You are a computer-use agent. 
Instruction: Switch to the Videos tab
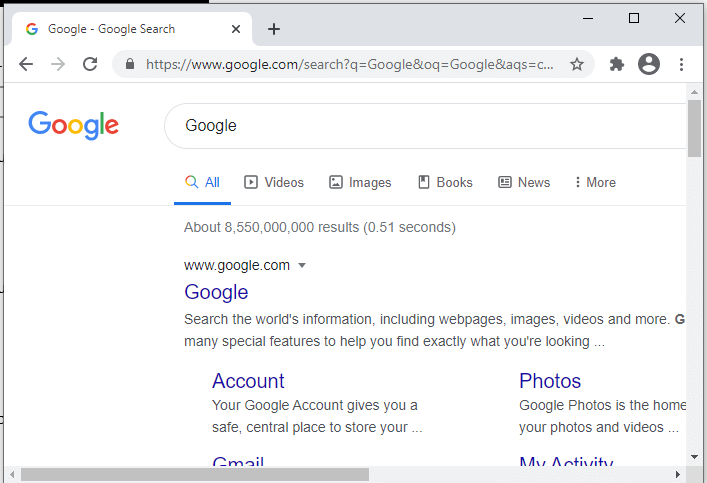274,183
